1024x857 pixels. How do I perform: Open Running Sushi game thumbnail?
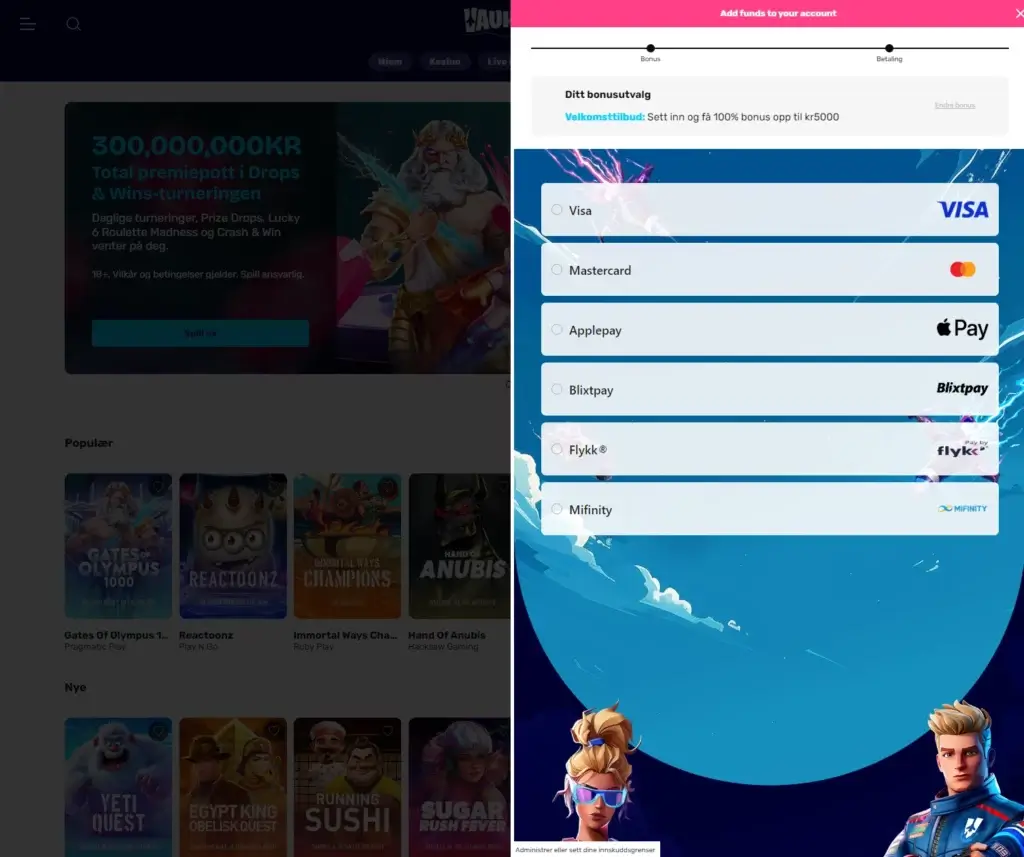point(347,787)
